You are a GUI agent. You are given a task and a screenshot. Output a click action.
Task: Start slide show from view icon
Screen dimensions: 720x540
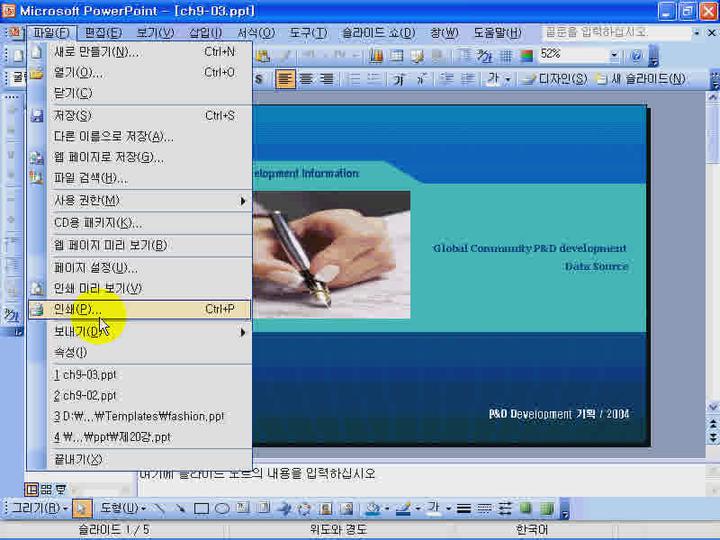[61, 489]
